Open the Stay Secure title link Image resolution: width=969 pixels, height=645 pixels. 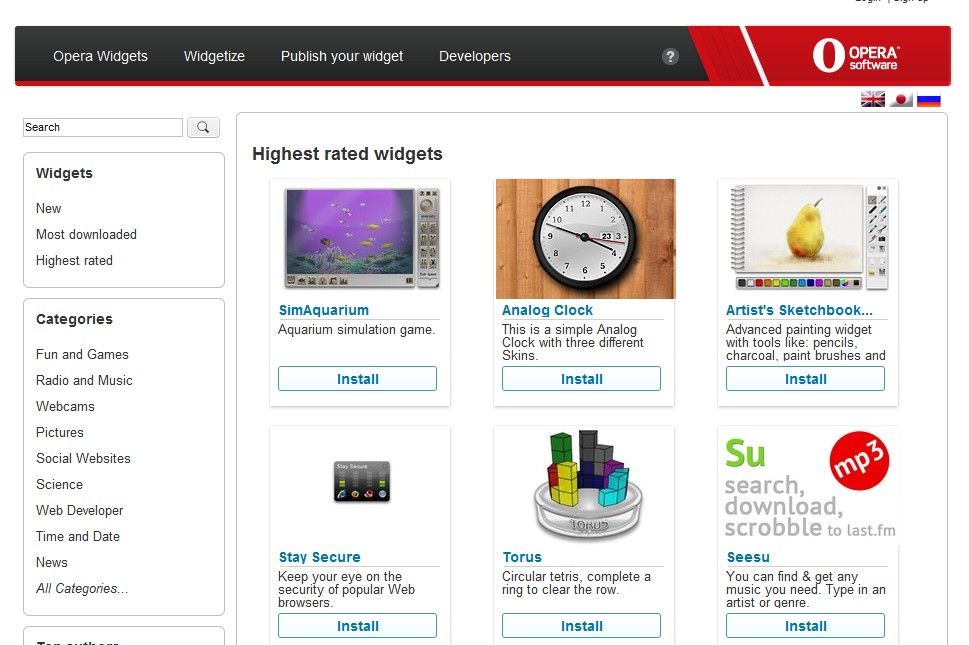(319, 557)
